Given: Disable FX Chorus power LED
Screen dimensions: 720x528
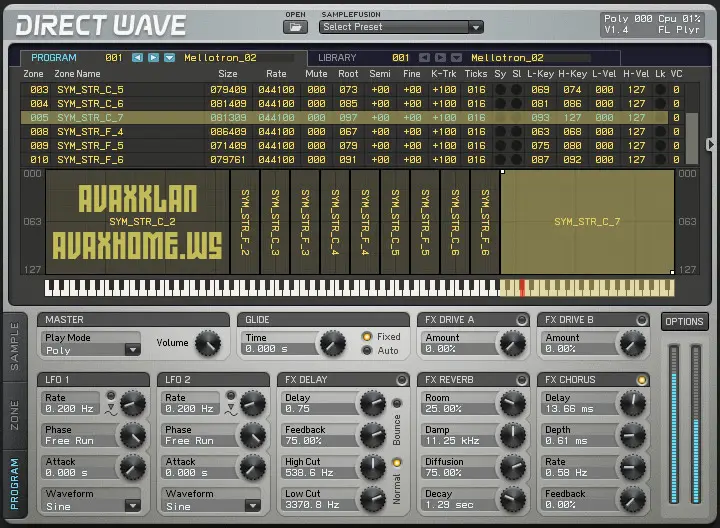Looking at the screenshot, I should pos(641,380).
